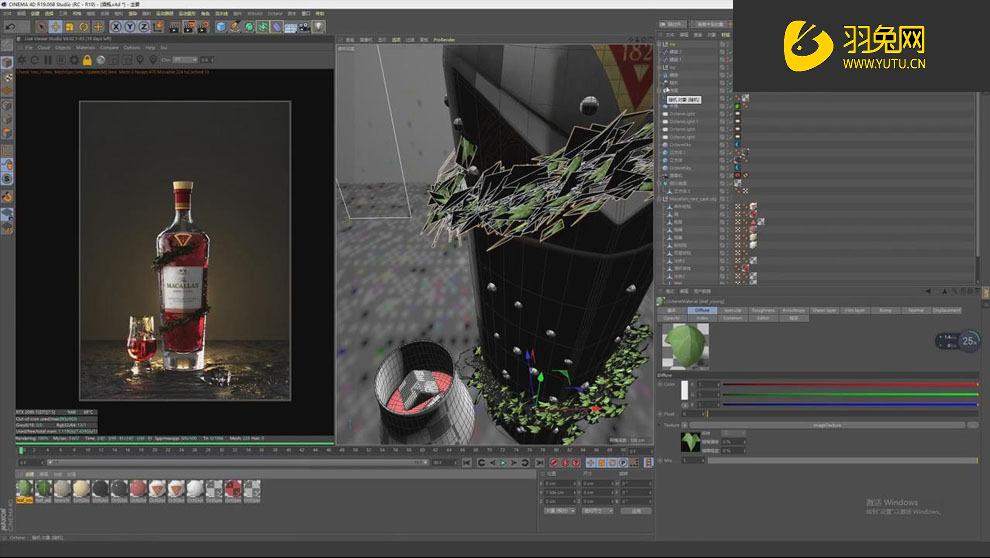Click the camera object icon

(x=304, y=27)
